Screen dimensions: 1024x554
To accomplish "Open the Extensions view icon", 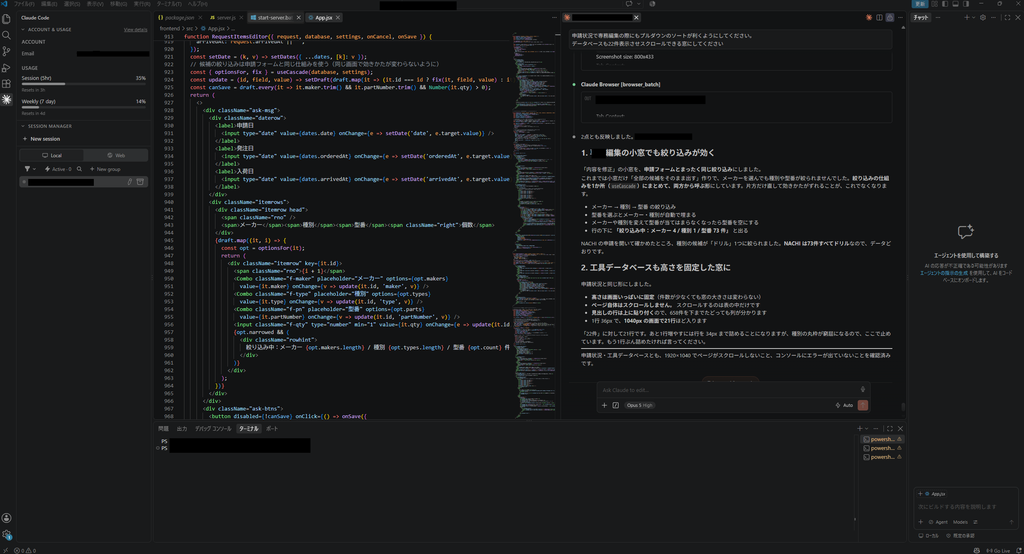I will [7, 84].
